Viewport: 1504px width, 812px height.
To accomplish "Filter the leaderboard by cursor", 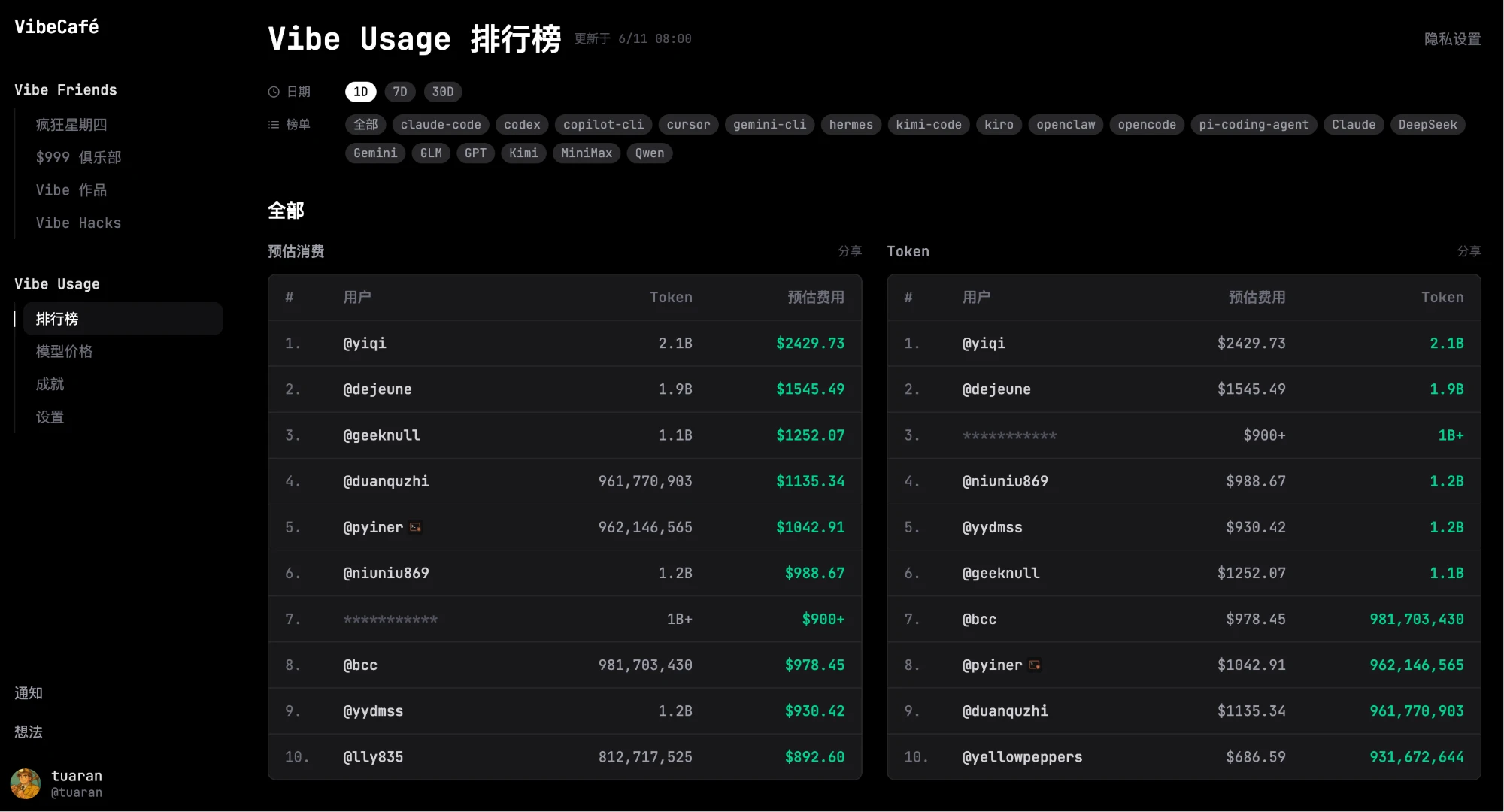I will [x=688, y=125].
